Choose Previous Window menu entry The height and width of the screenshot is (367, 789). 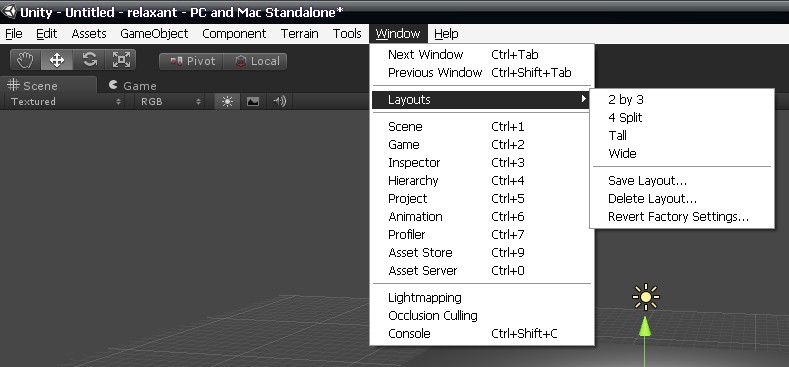coord(482,72)
